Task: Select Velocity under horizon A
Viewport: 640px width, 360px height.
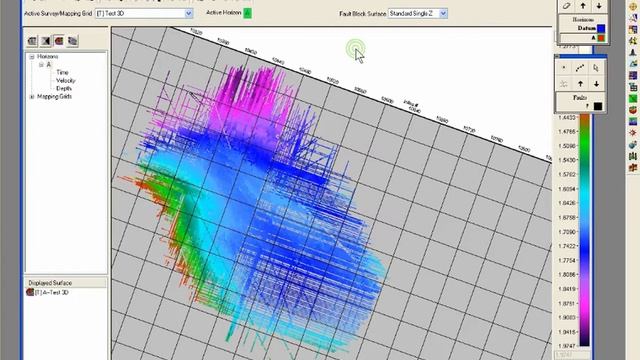Action: [65, 80]
